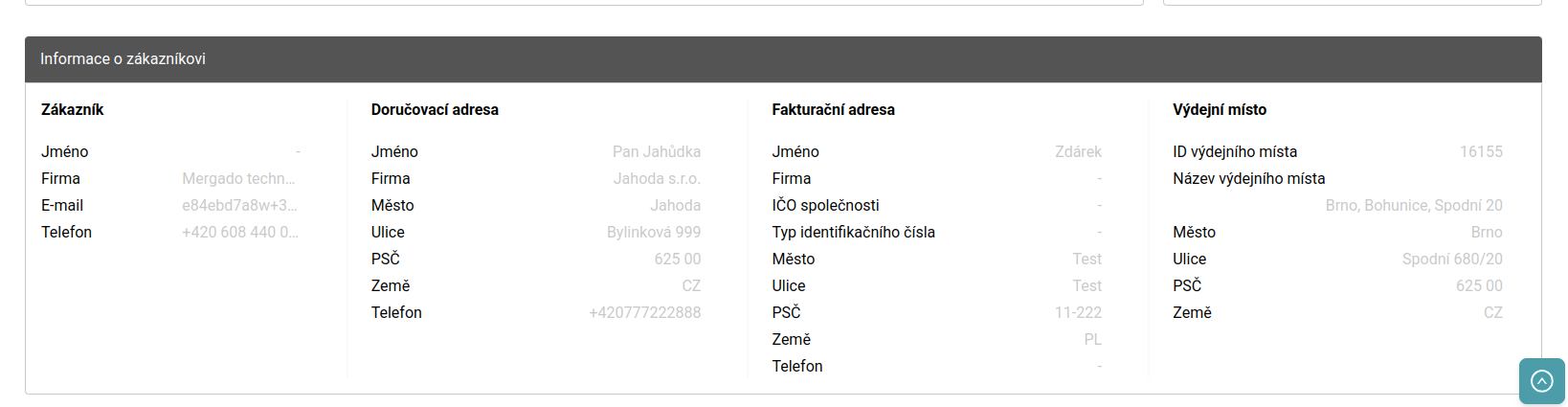The width and height of the screenshot is (1568, 407).
Task: Click the truncated customer e-mail value
Action: (239, 205)
